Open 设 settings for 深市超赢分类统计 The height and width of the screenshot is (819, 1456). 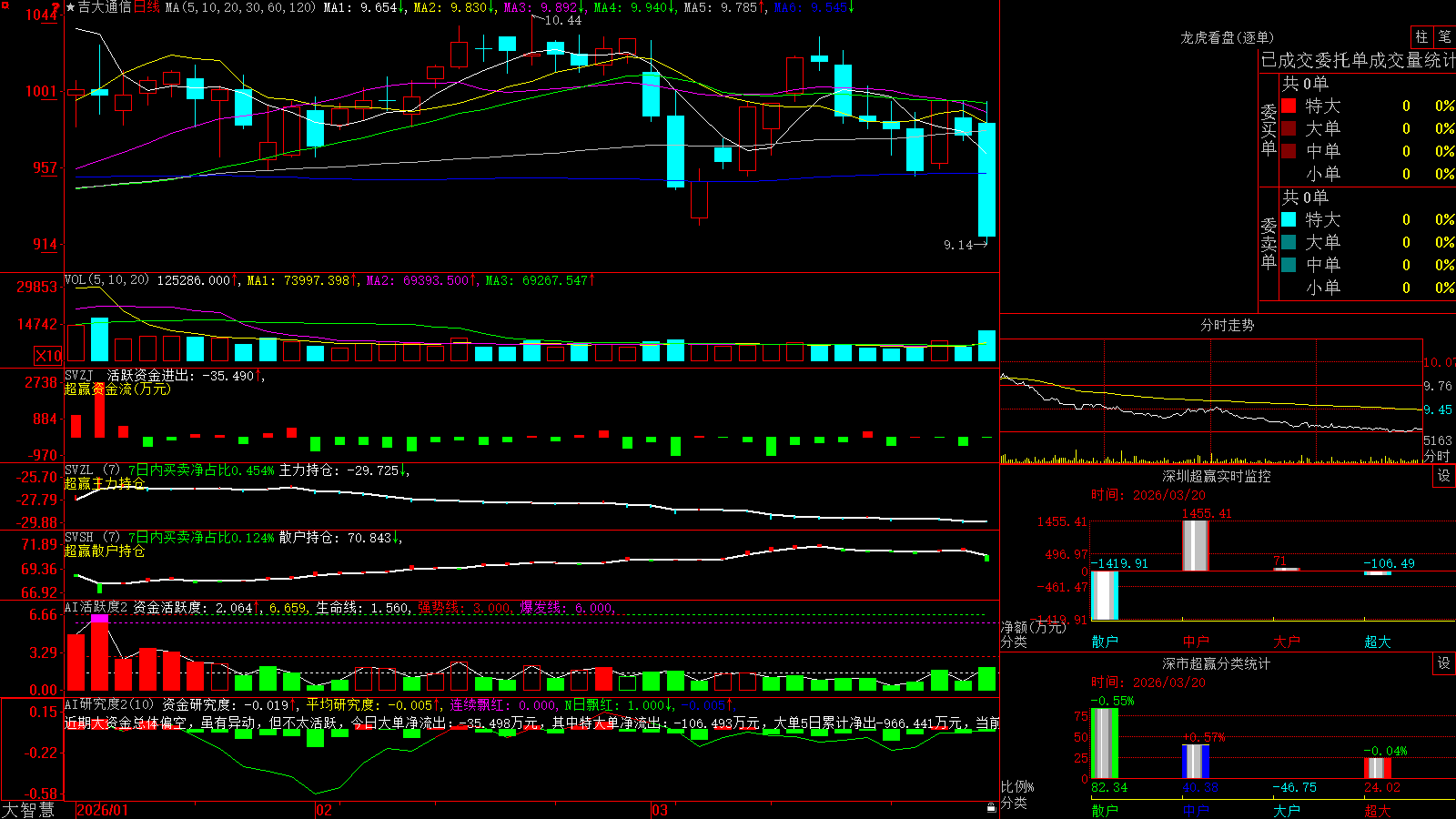(x=1444, y=663)
